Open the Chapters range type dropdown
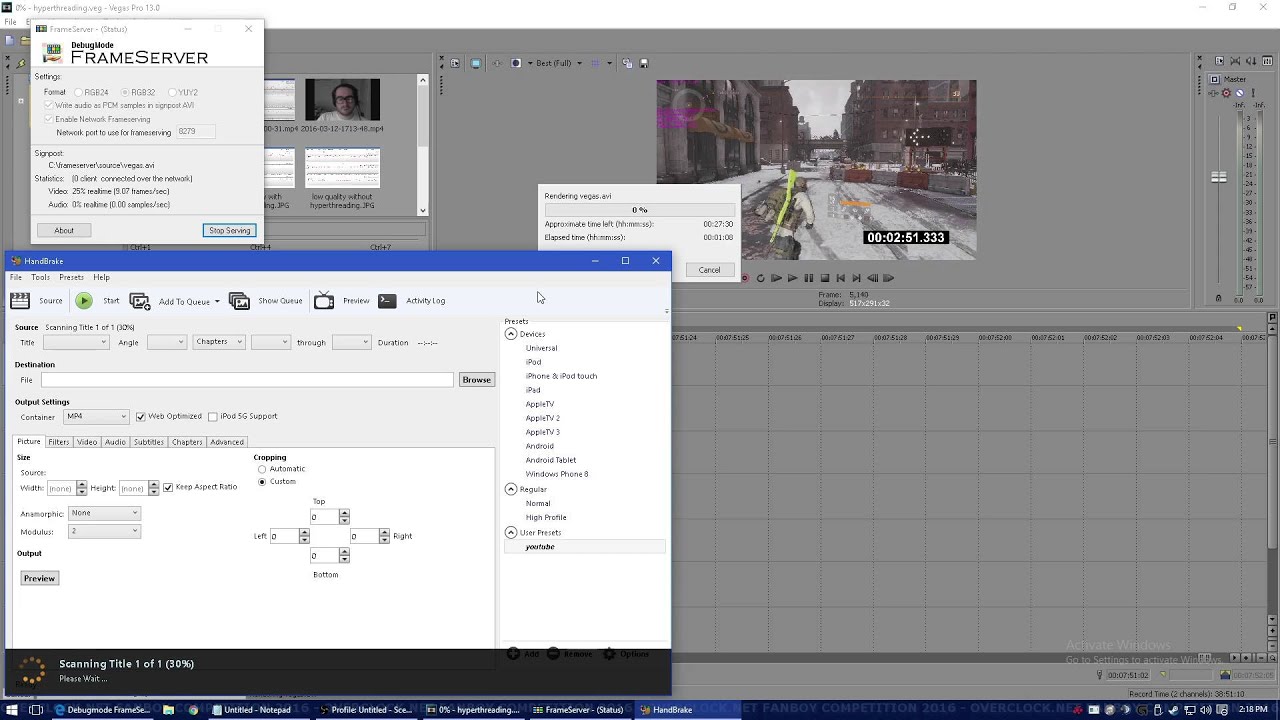The height and width of the screenshot is (720, 1280). click(219, 342)
